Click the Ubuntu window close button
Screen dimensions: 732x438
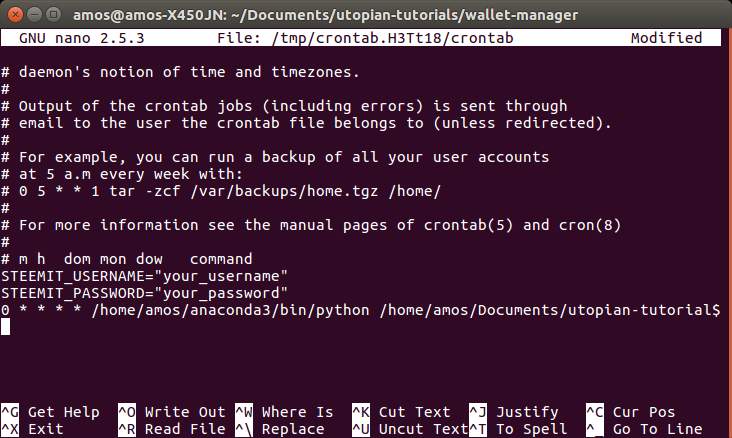coord(13,14)
